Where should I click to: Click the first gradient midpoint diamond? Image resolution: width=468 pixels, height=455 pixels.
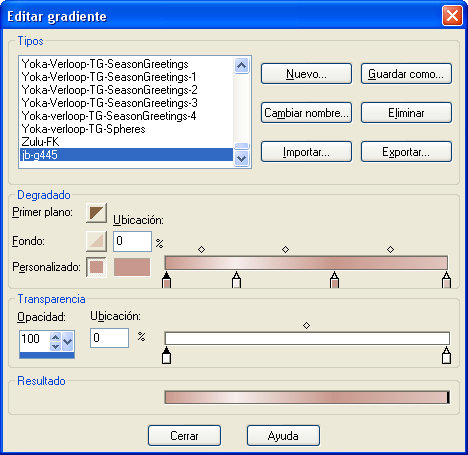[x=201, y=249]
